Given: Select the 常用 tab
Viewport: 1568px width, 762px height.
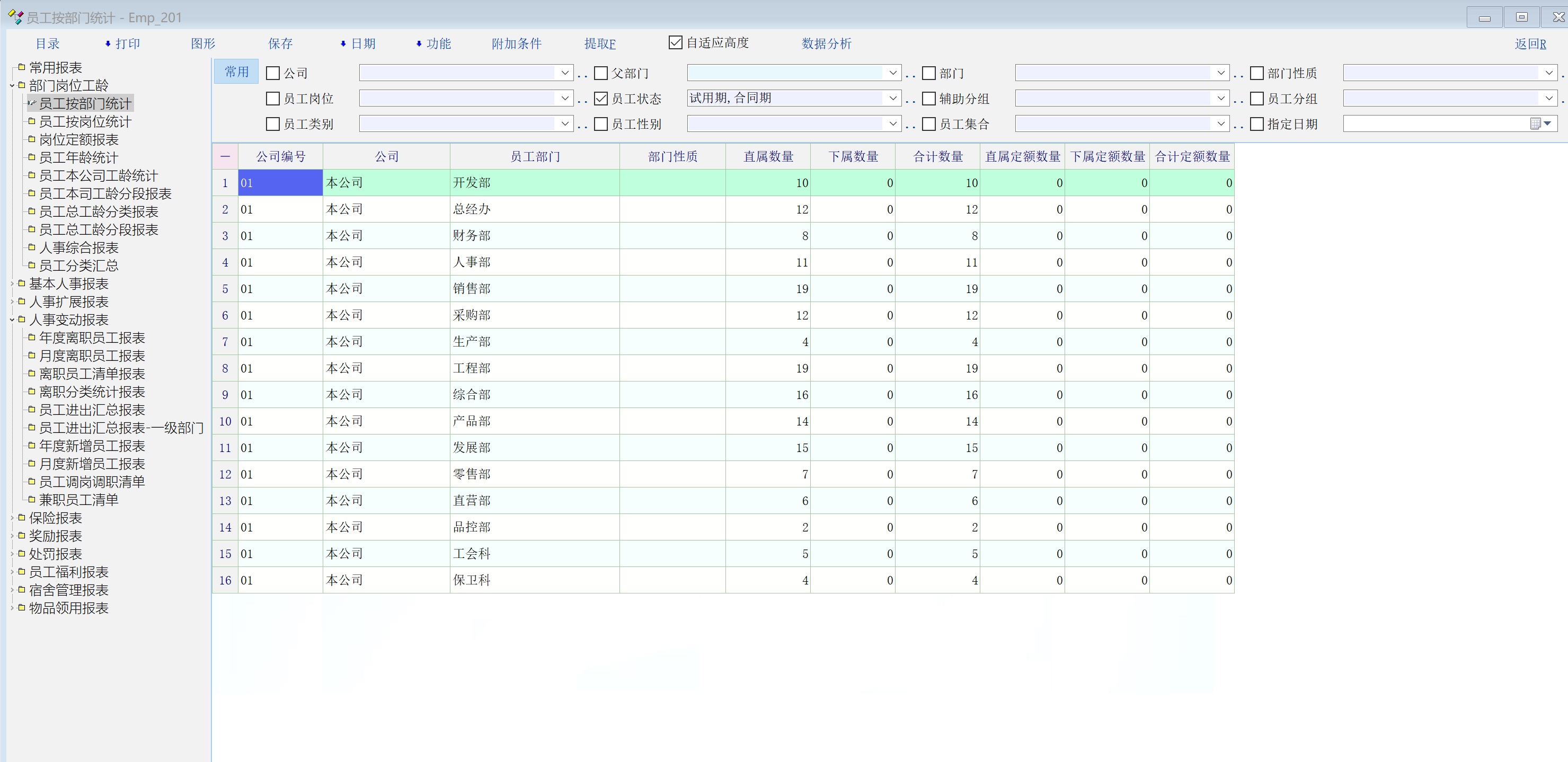Looking at the screenshot, I should click(236, 72).
